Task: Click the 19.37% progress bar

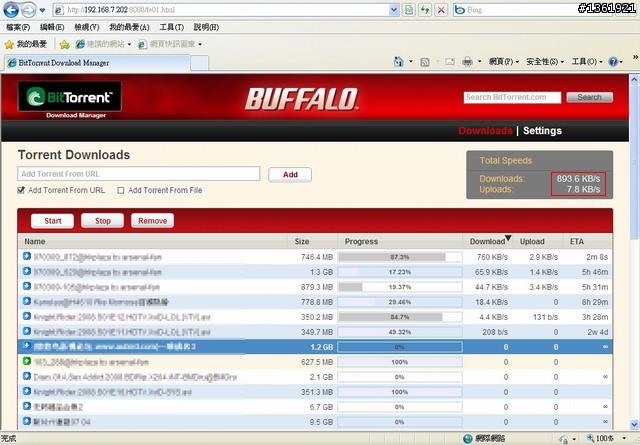Action: (x=400, y=287)
